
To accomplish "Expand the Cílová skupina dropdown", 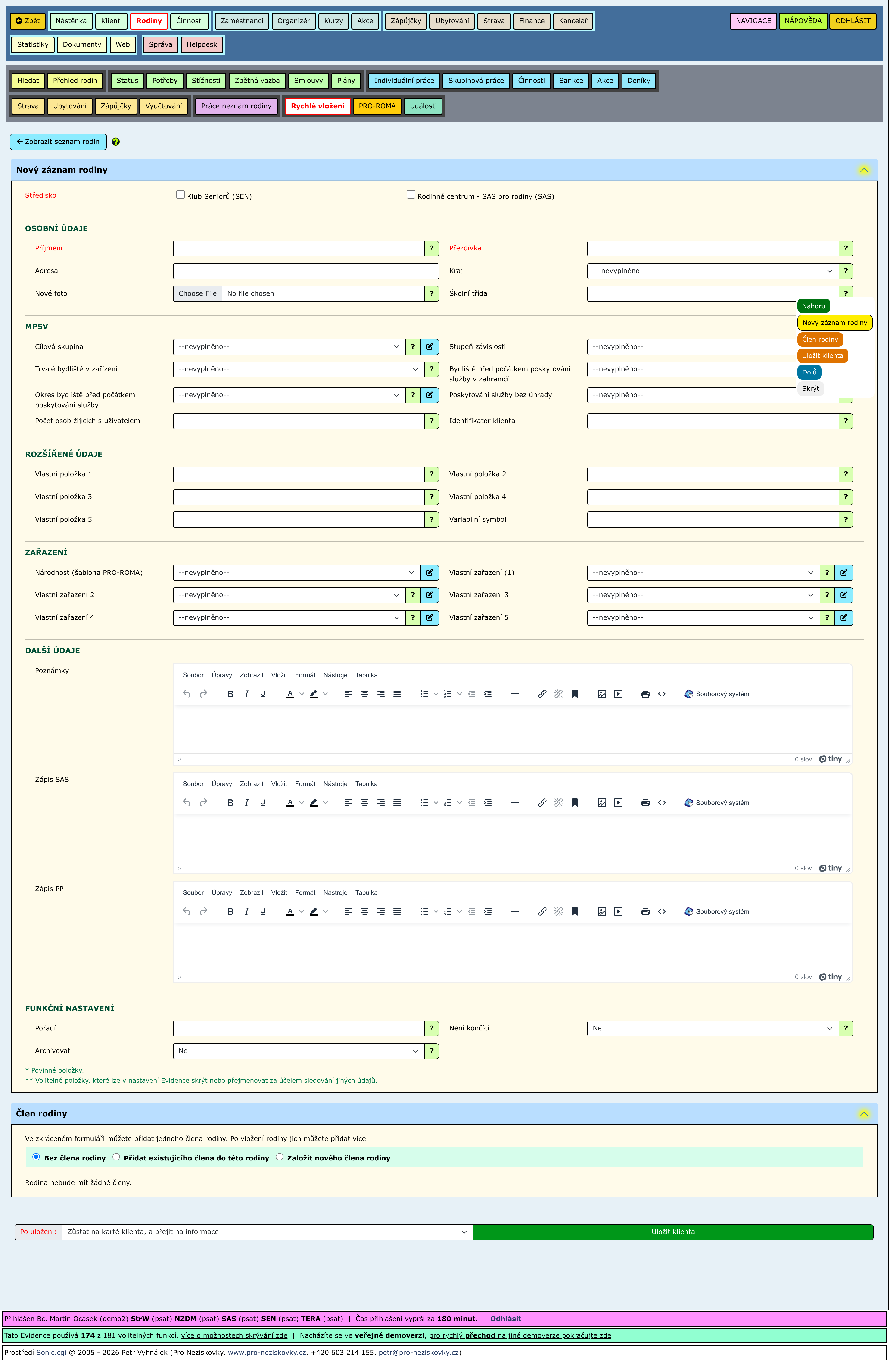I will (x=289, y=347).
